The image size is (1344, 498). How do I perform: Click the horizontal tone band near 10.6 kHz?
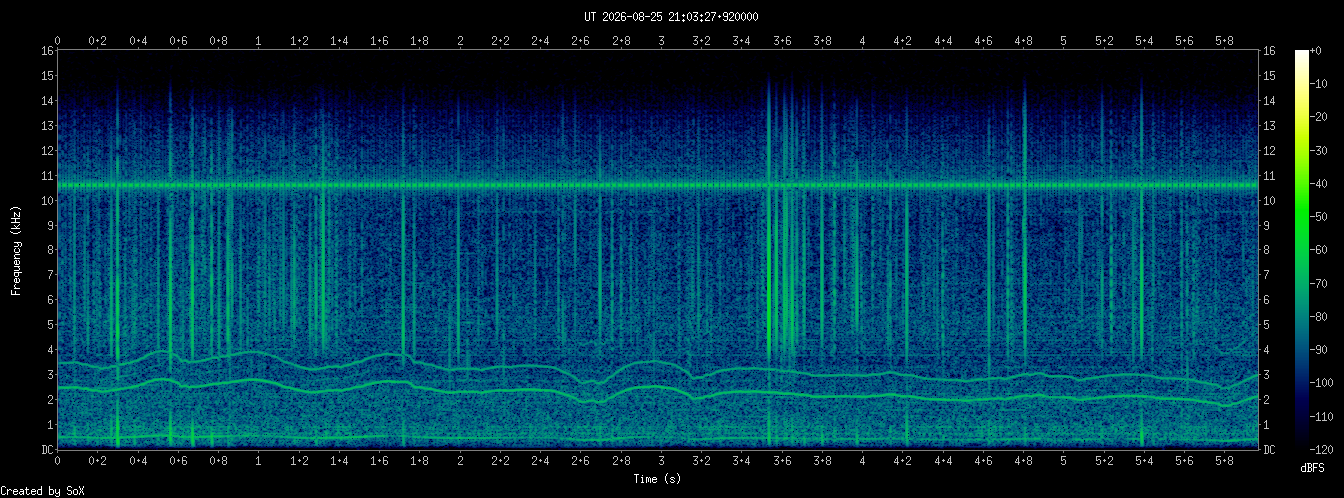pyautogui.click(x=658, y=185)
